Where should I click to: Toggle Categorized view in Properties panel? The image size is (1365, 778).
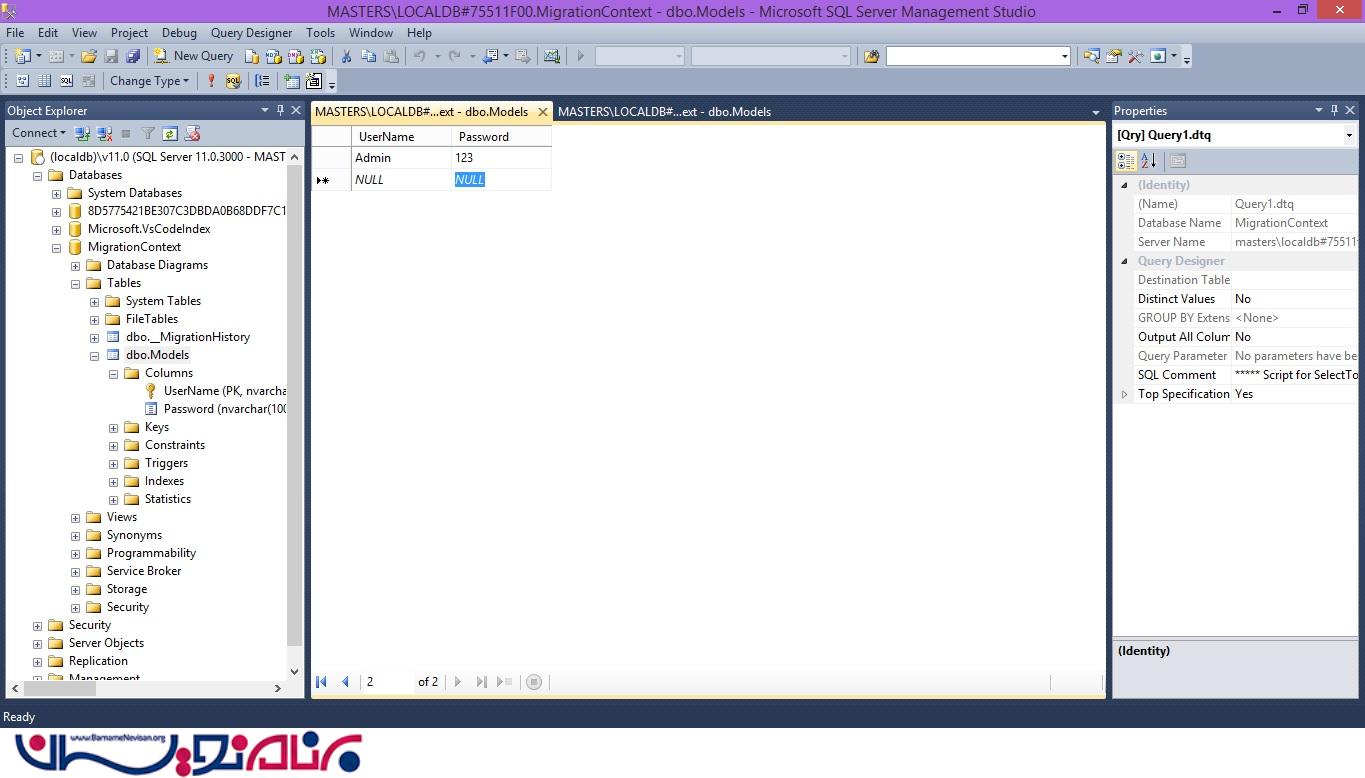point(1126,160)
